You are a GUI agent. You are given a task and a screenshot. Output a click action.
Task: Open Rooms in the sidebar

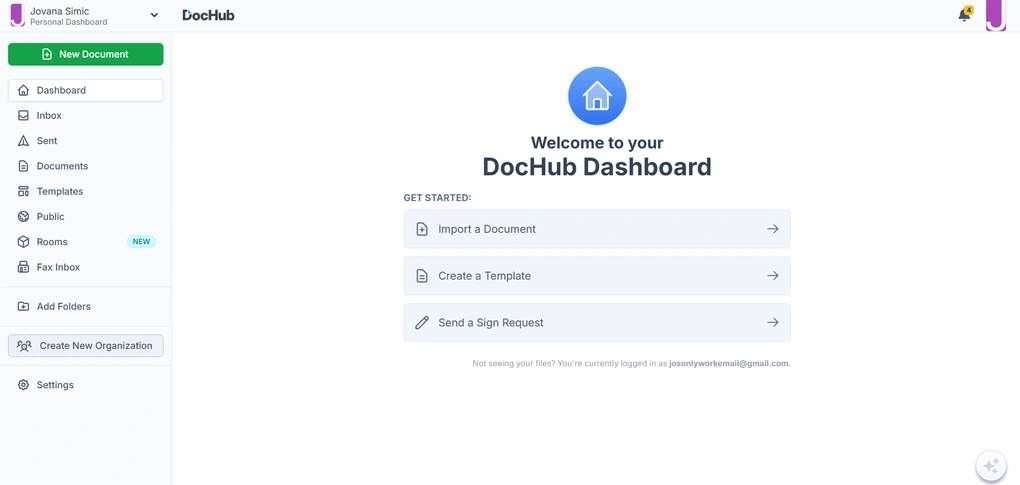coord(86,242)
